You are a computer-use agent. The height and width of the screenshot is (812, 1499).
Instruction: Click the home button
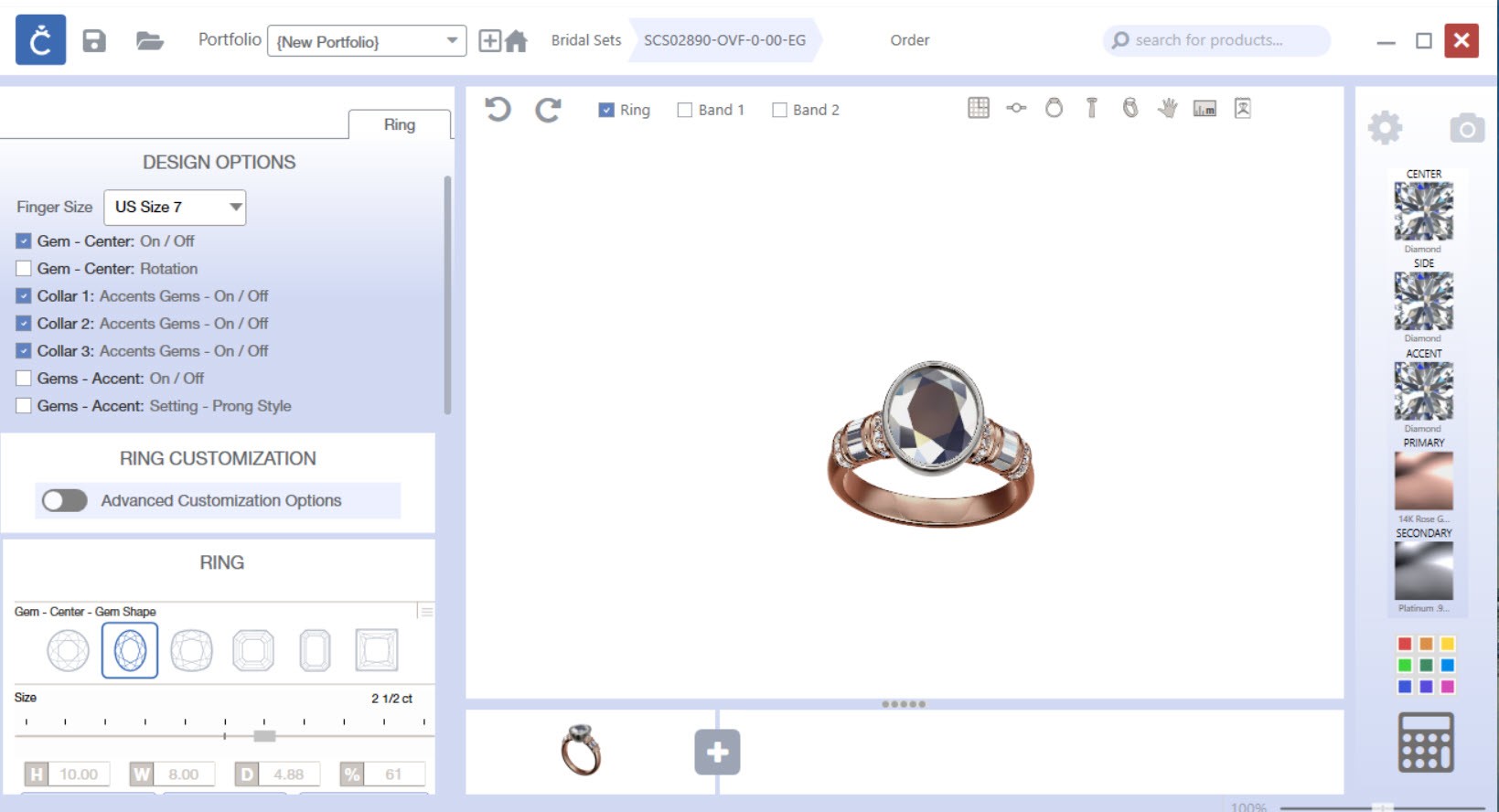517,41
